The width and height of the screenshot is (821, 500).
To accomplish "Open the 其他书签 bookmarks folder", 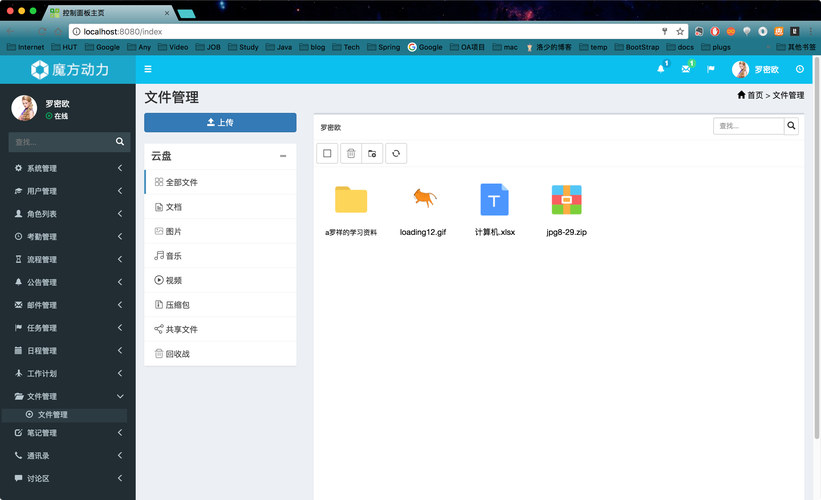I will 796,47.
